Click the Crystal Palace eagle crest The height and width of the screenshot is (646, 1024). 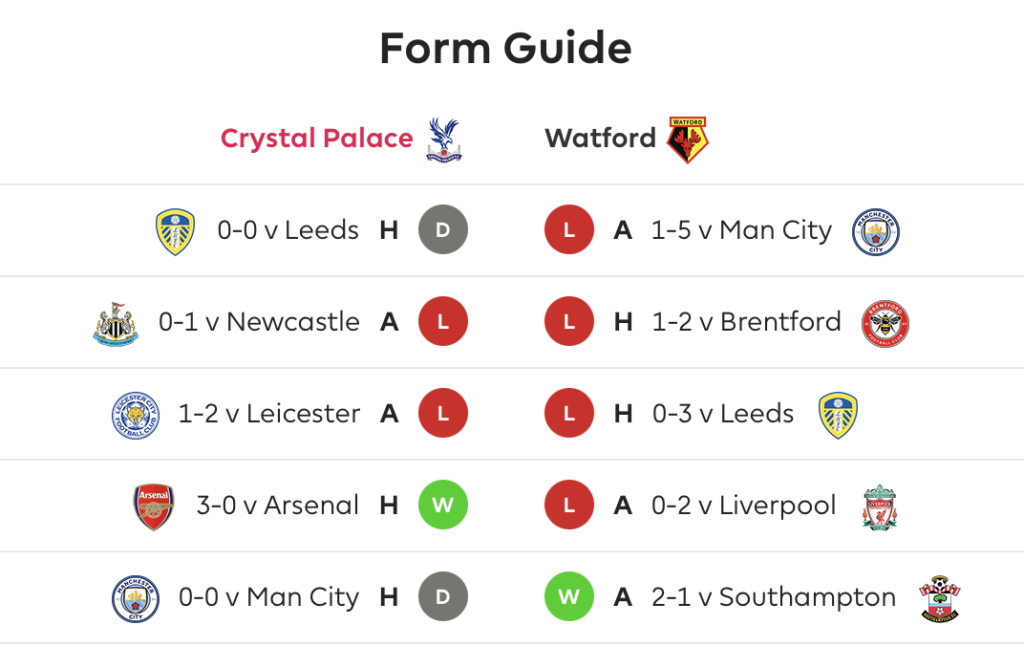pyautogui.click(x=443, y=139)
